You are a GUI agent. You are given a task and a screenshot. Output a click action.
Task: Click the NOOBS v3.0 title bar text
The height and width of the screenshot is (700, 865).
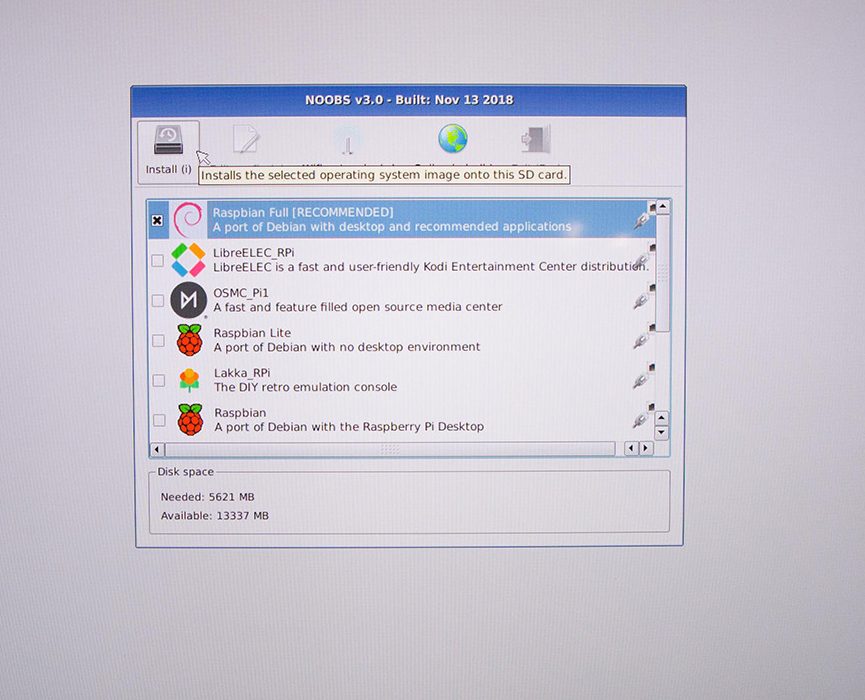(409, 100)
